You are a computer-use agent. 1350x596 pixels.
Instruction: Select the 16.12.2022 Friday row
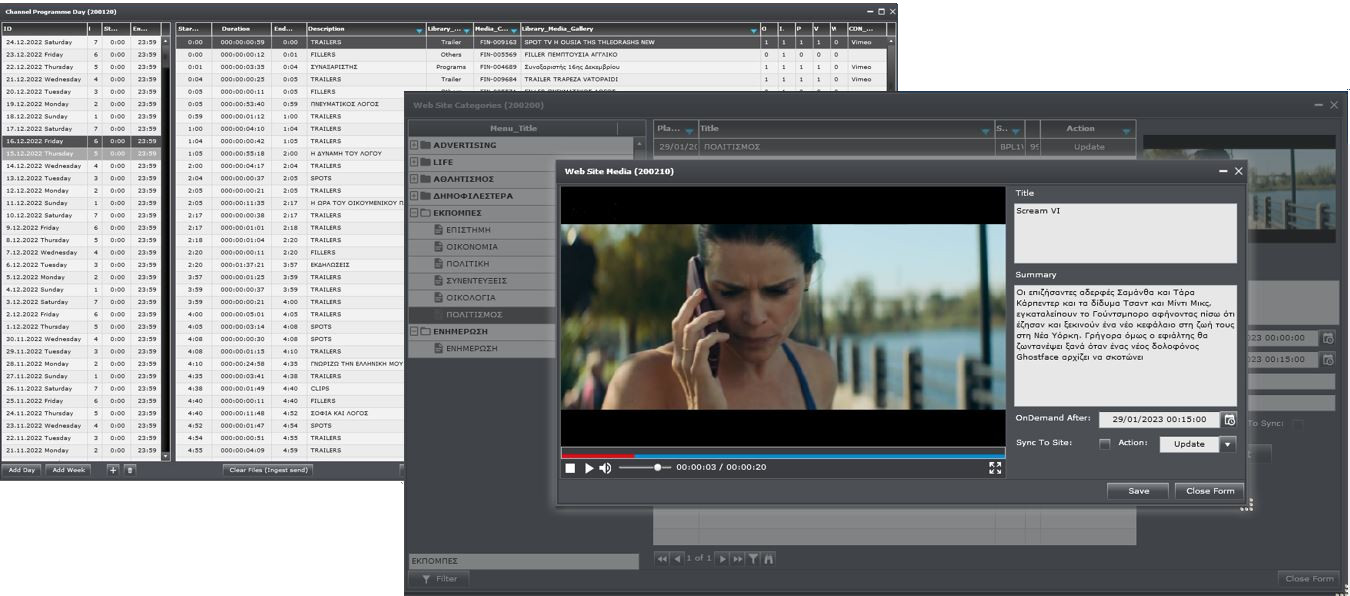pos(80,141)
